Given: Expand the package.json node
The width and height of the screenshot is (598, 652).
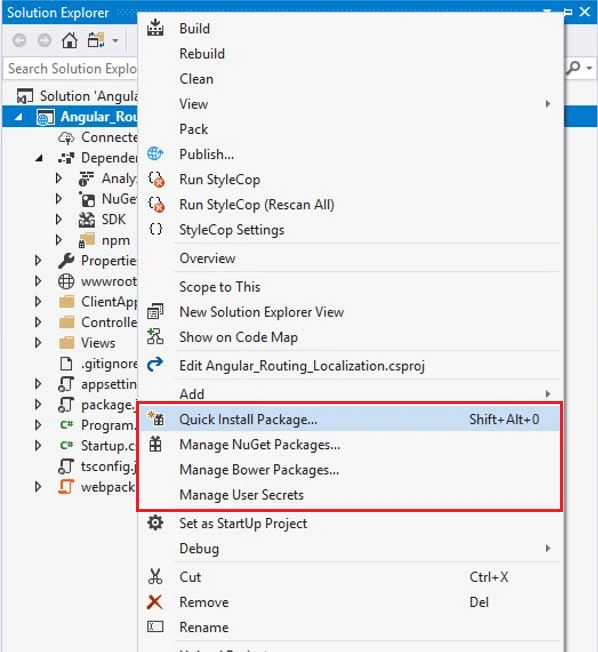Looking at the screenshot, I should point(38,404).
